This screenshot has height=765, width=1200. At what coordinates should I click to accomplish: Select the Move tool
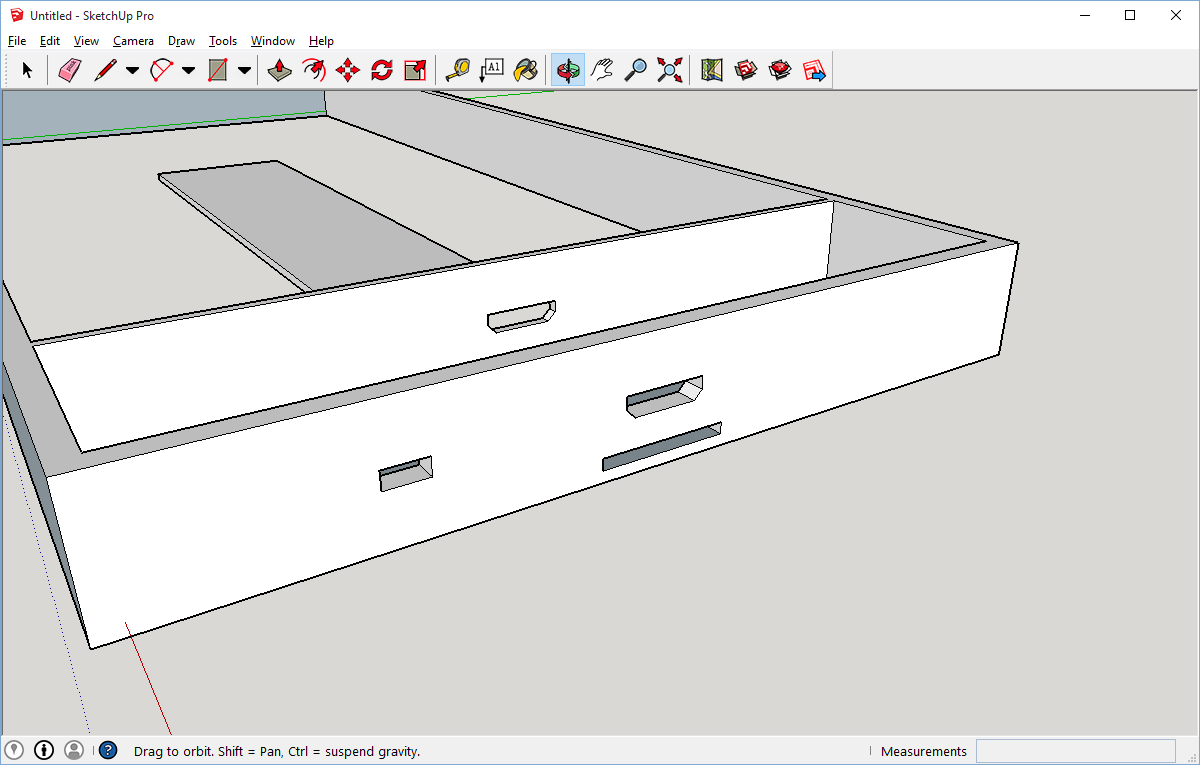pos(348,70)
